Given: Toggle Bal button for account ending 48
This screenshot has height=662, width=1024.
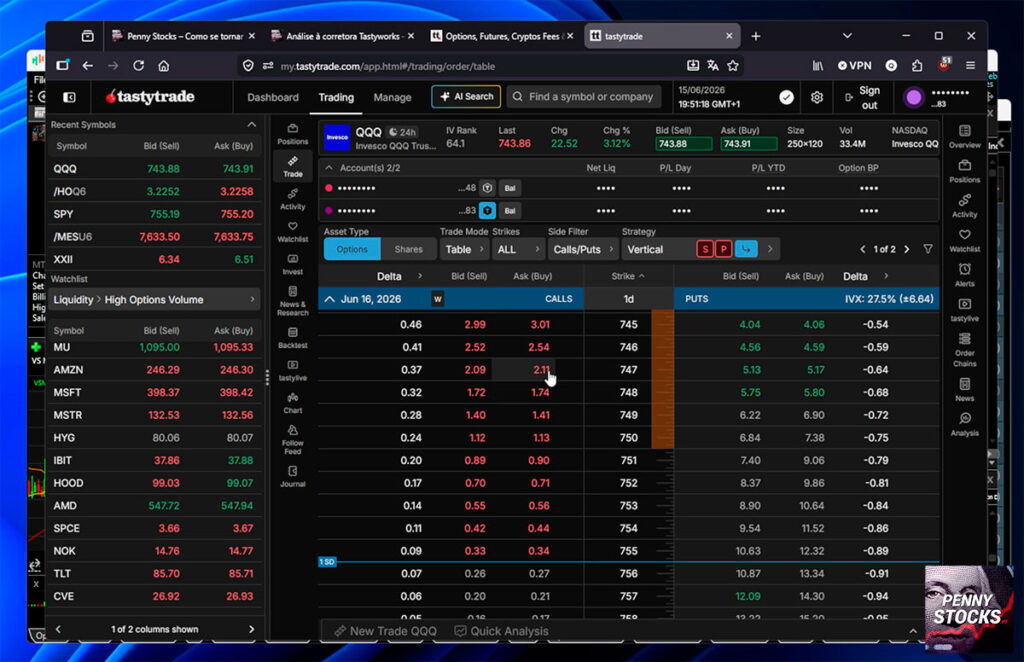Looking at the screenshot, I should click(509, 188).
